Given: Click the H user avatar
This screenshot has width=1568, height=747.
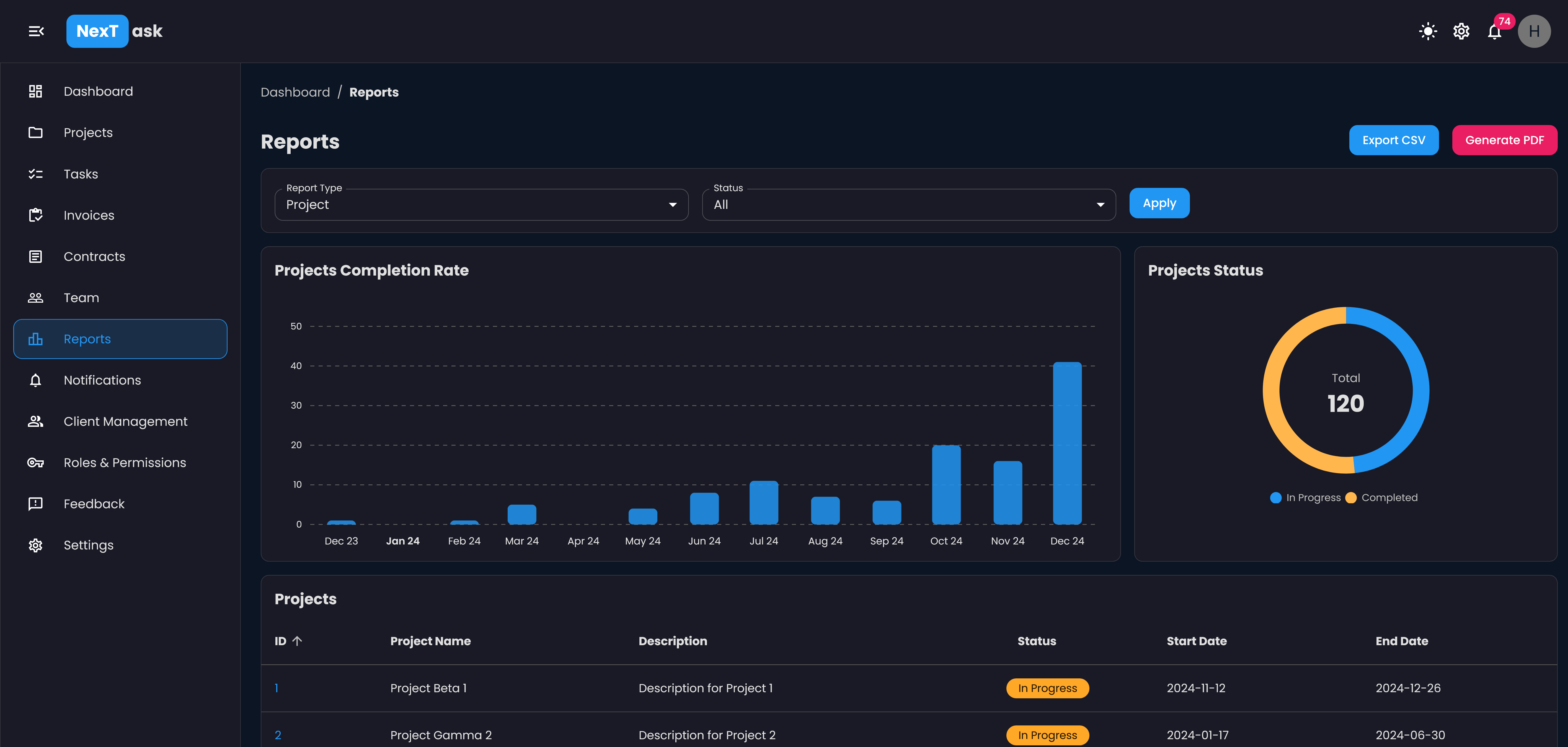Looking at the screenshot, I should click(x=1533, y=31).
